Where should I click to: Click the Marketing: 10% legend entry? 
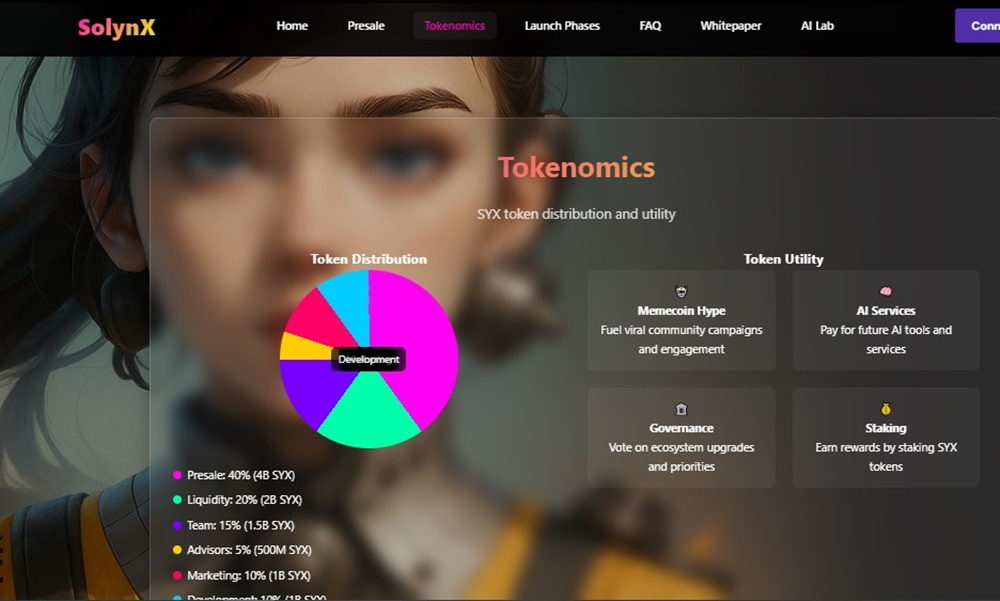click(x=242, y=575)
